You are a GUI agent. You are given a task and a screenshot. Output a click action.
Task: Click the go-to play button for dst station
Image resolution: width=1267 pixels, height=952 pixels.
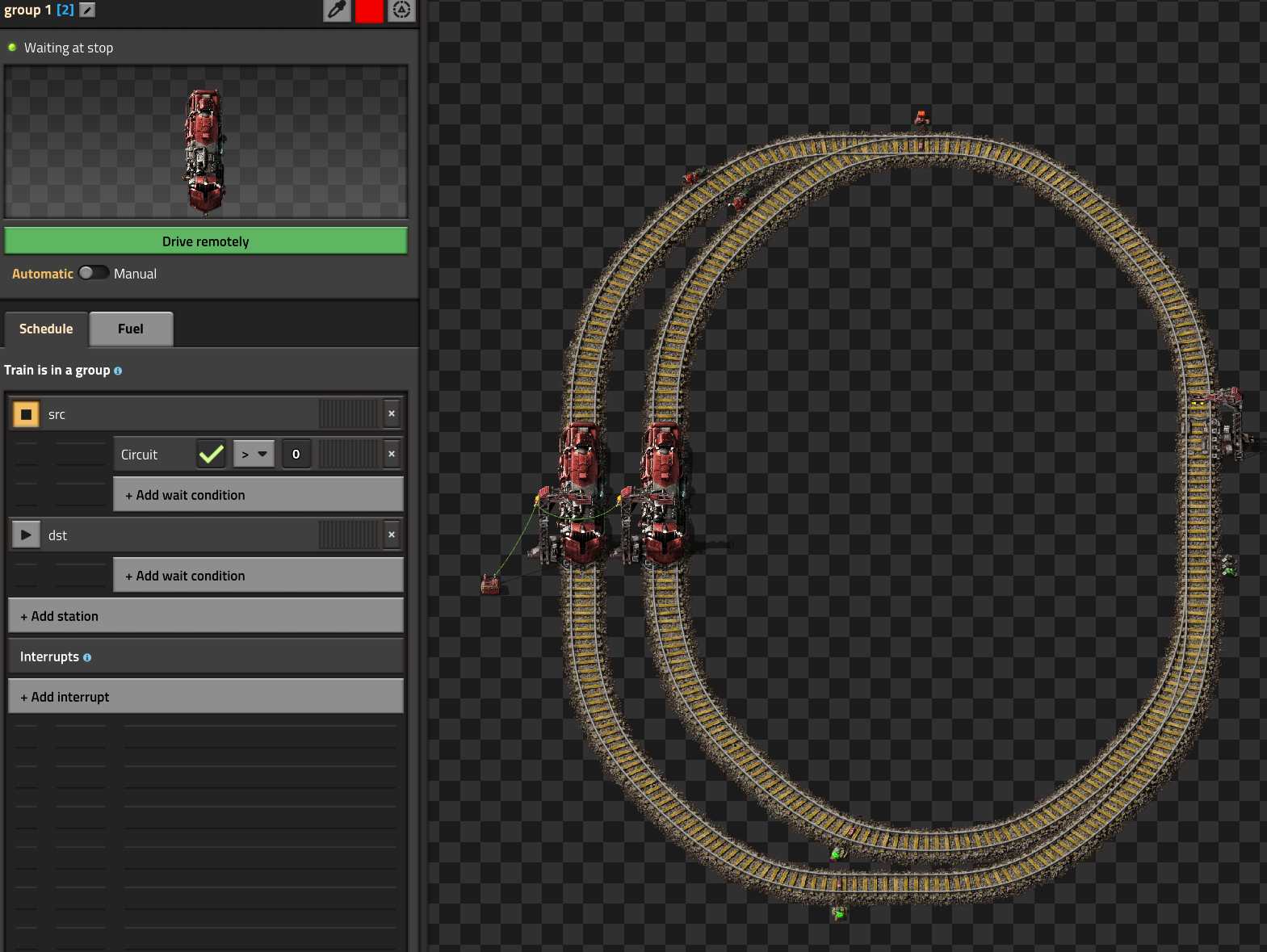pyautogui.click(x=26, y=535)
